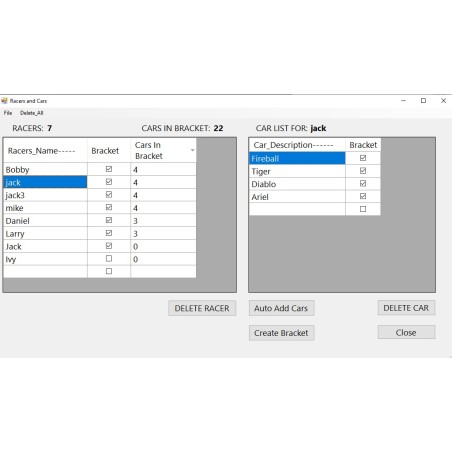This screenshot has height=452, width=452.
Task: Open the File menu
Action: tap(8, 113)
